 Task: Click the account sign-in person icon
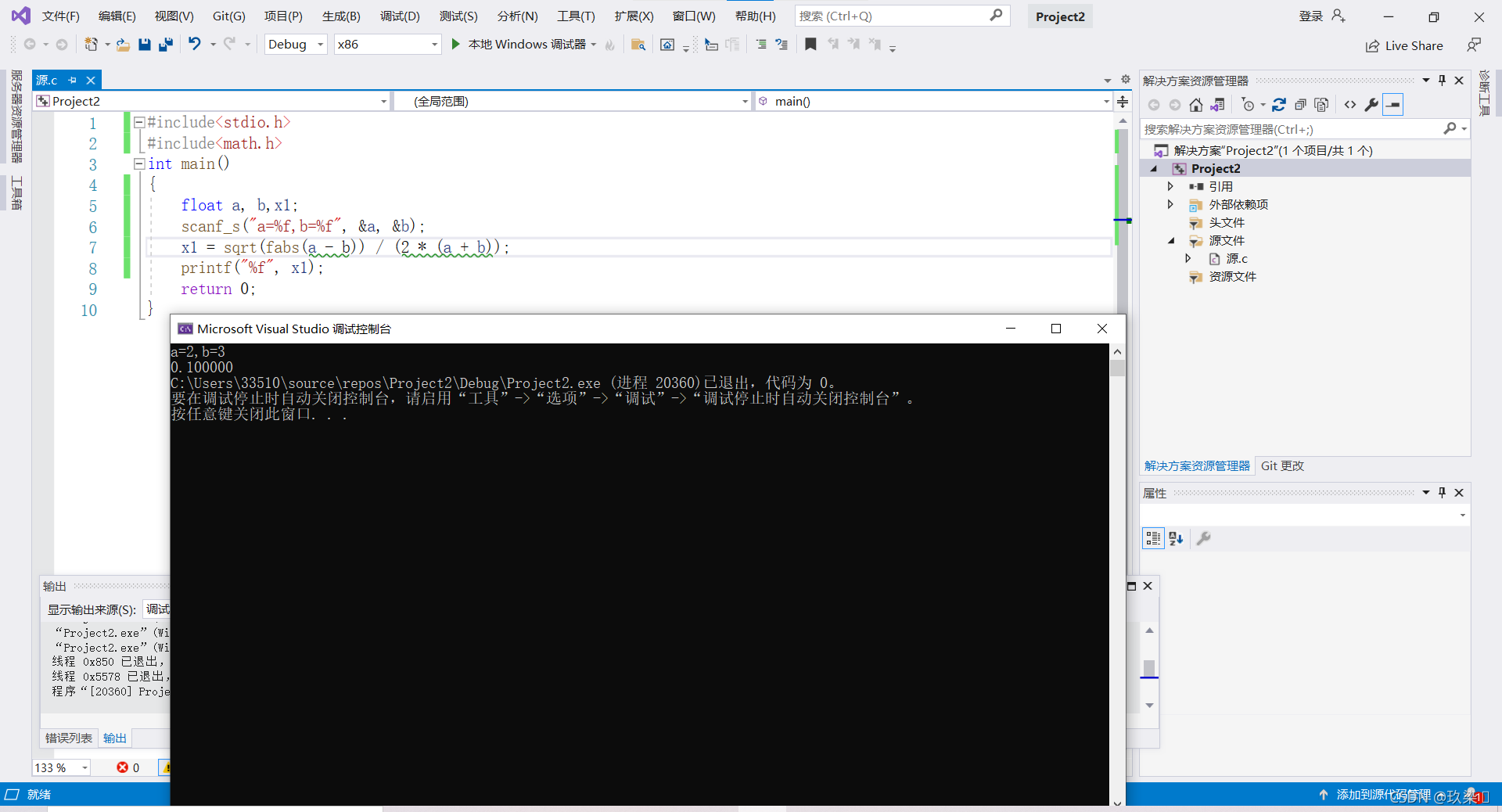pyautogui.click(x=1339, y=16)
